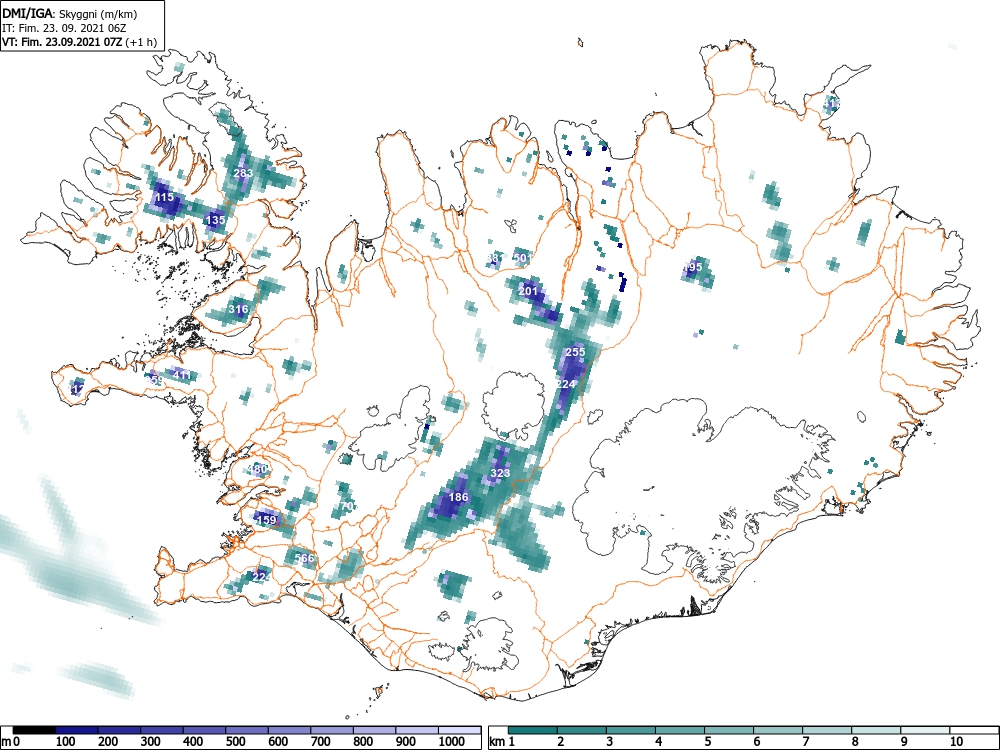Click the 10 label on the kilometer legend
Viewport: 1000px width, 750px height.
pos(956,742)
